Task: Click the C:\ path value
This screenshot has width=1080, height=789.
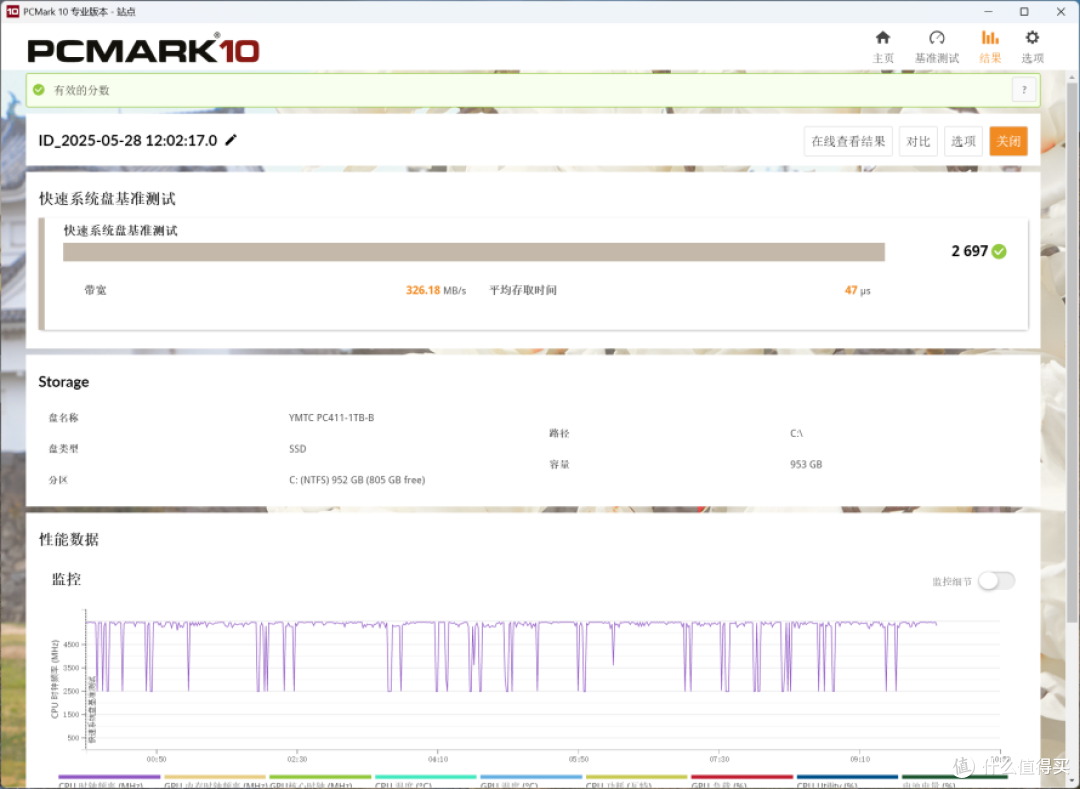Action: click(796, 433)
